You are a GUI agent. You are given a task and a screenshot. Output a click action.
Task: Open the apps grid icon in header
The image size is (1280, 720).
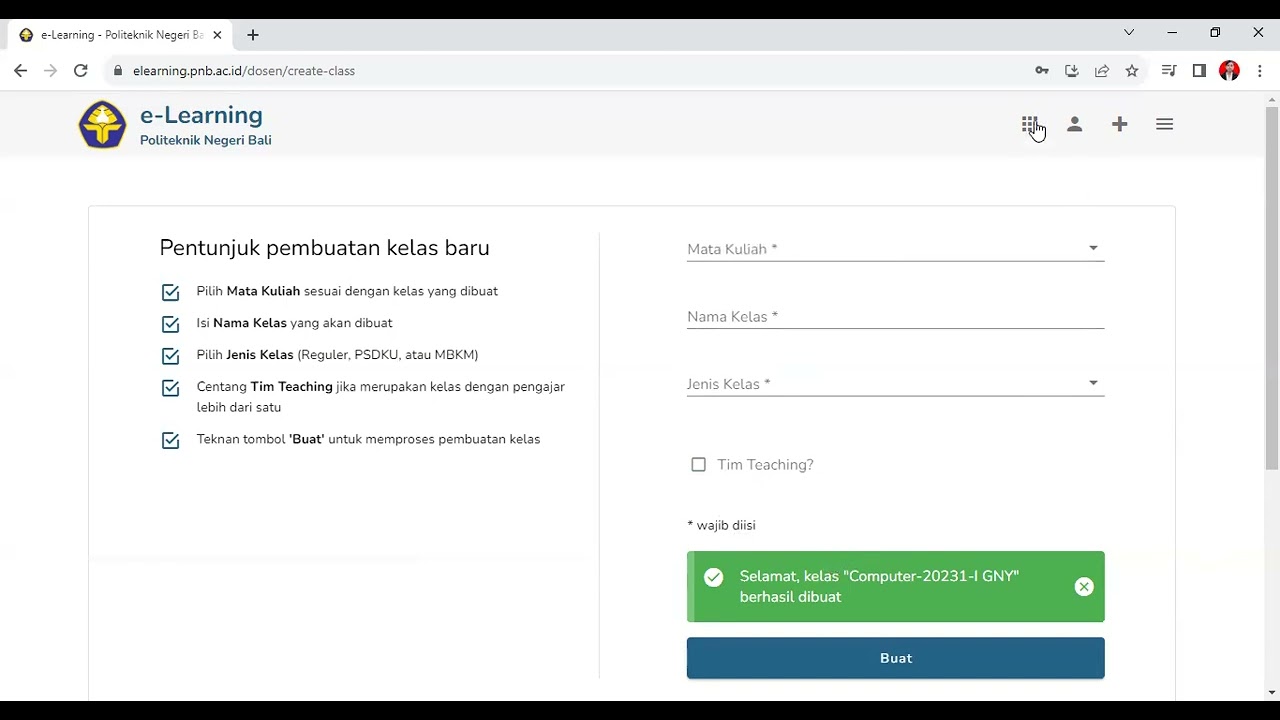point(1029,124)
